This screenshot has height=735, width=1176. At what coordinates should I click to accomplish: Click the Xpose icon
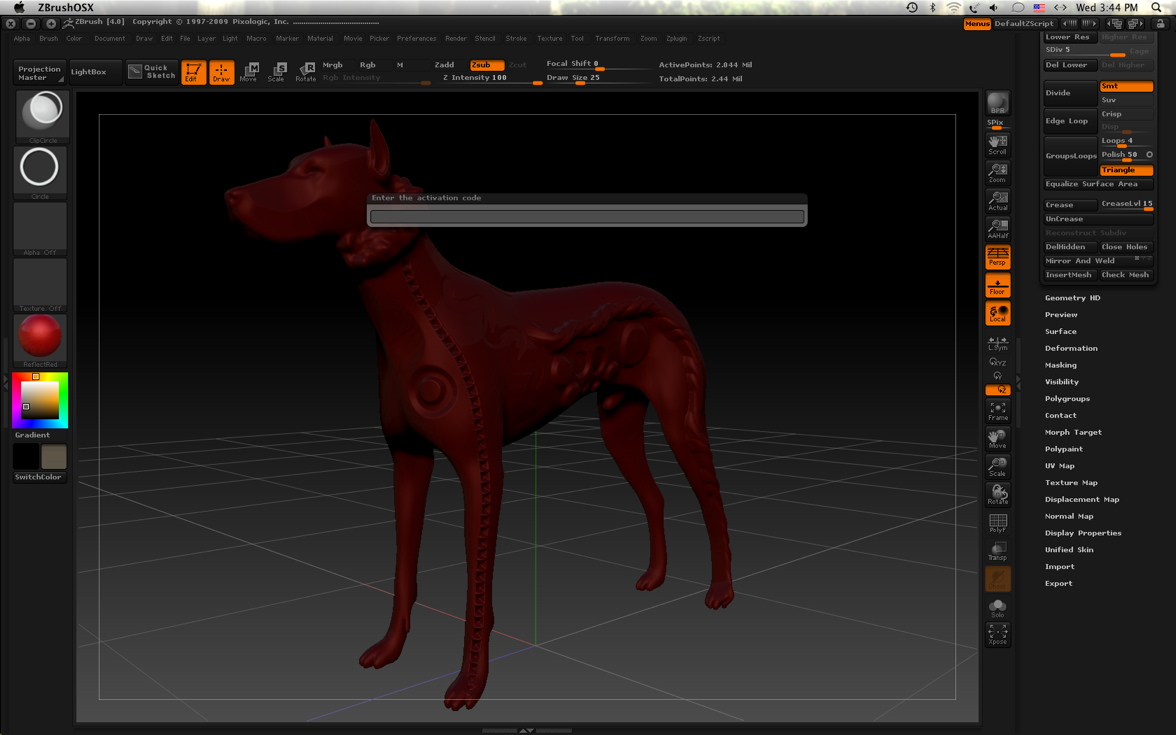(997, 635)
